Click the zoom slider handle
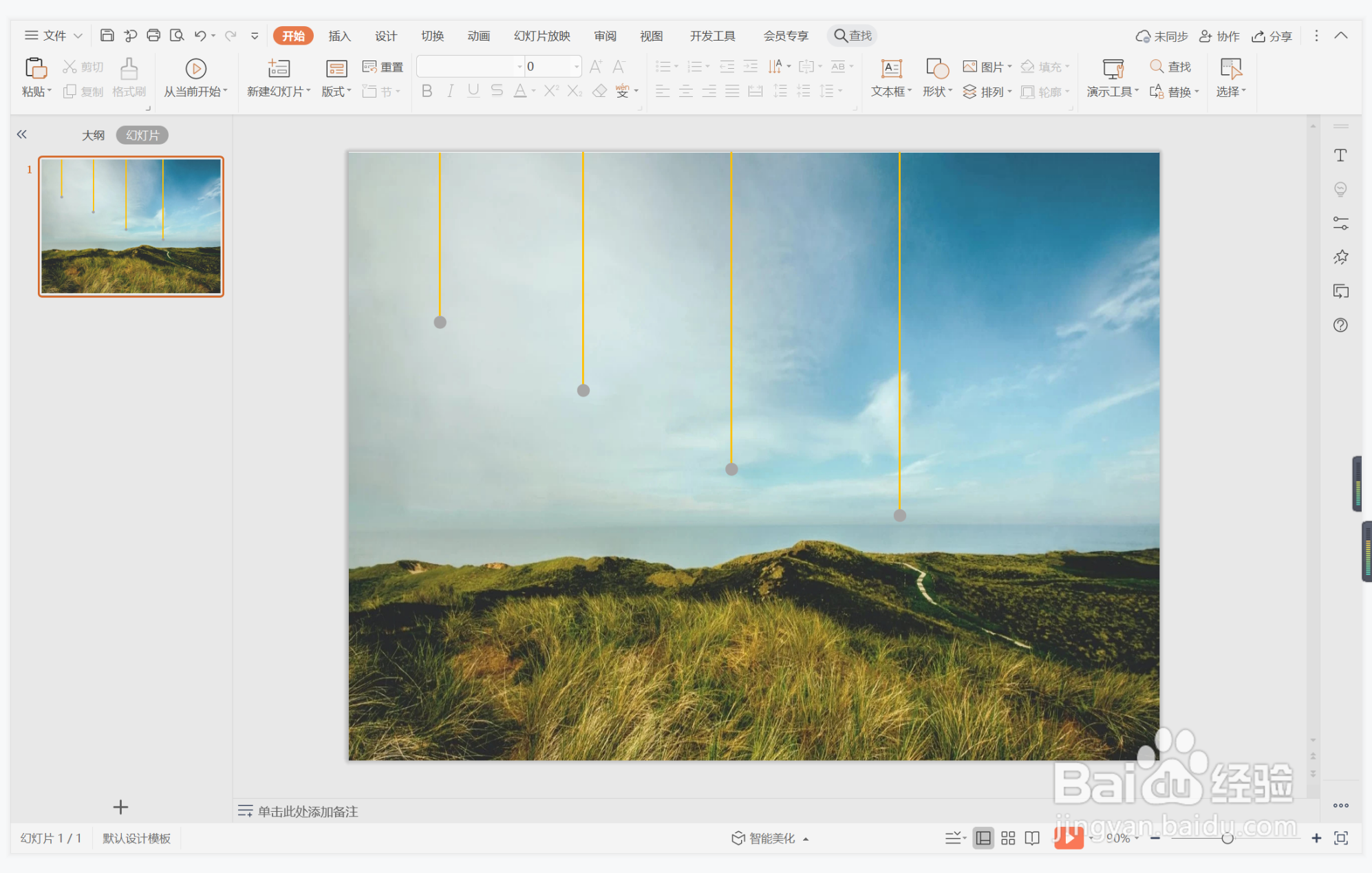Image resolution: width=1372 pixels, height=873 pixels. (1227, 838)
